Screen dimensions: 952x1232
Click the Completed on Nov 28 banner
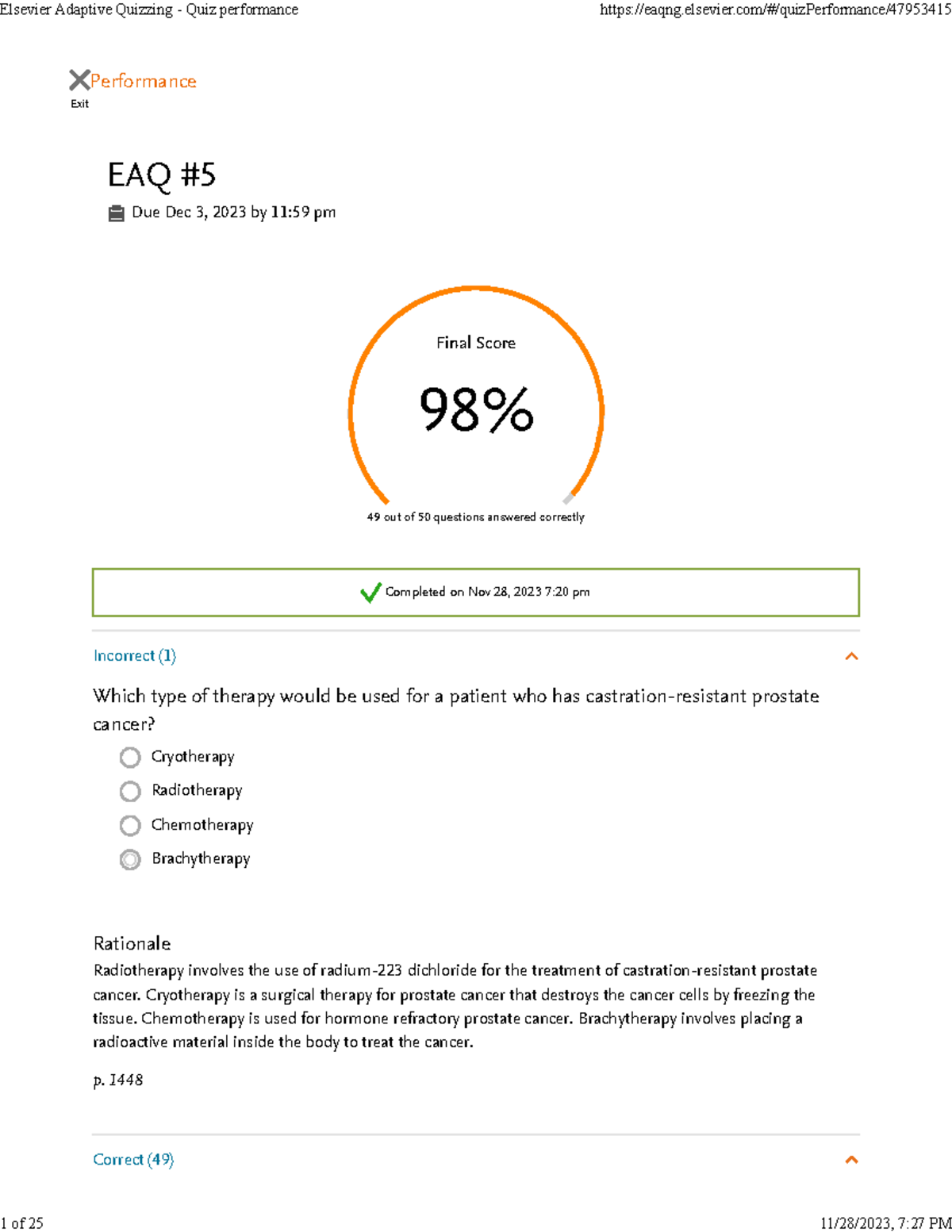(x=476, y=592)
